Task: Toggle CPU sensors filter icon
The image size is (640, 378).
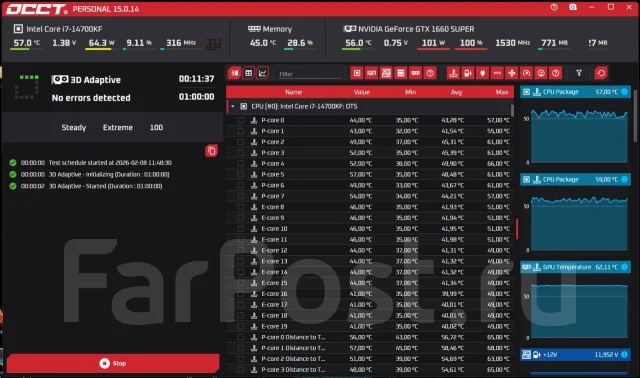Action: pos(357,73)
